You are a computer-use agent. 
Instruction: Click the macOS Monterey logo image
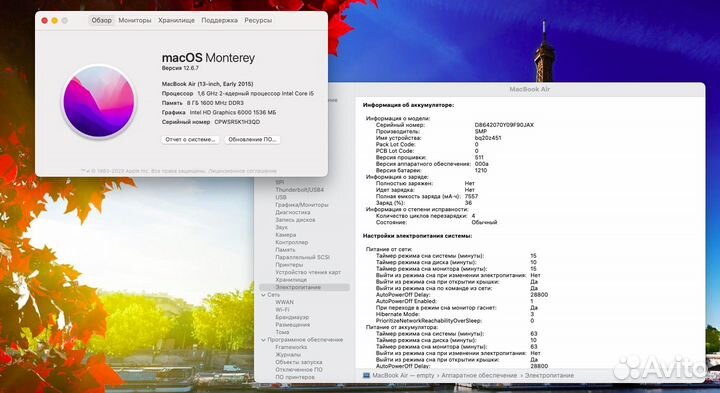(x=99, y=101)
